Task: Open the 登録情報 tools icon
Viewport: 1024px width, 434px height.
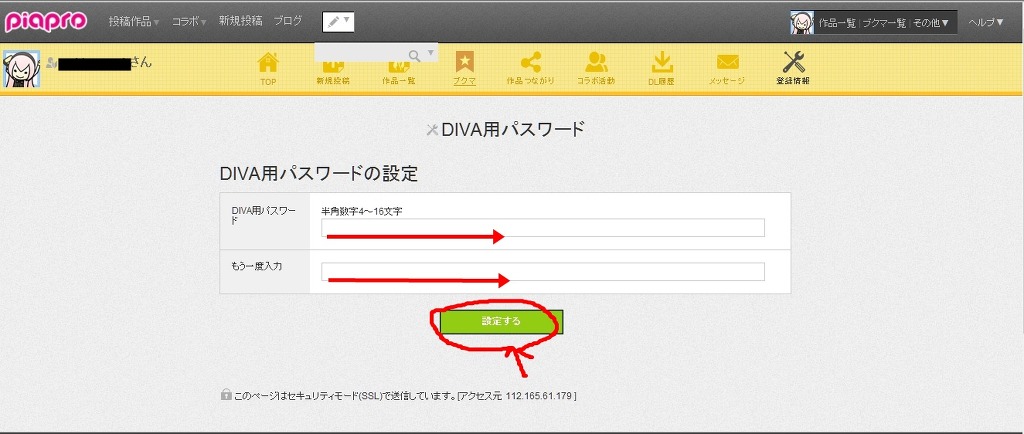Action: 793,69
